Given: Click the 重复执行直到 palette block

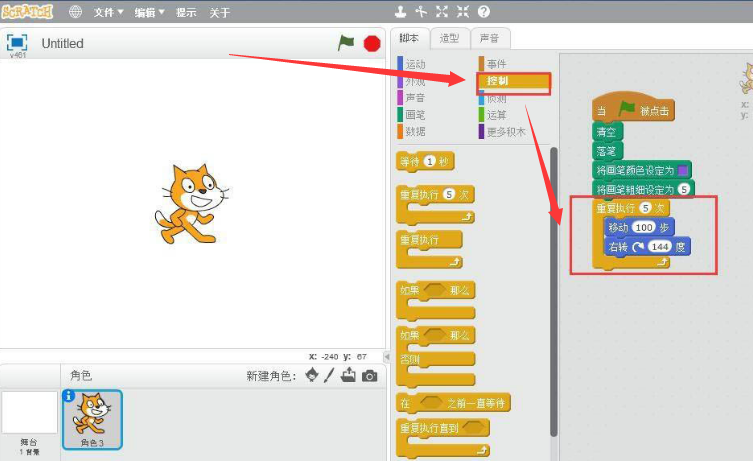Looking at the screenshot, I should 442,437.
